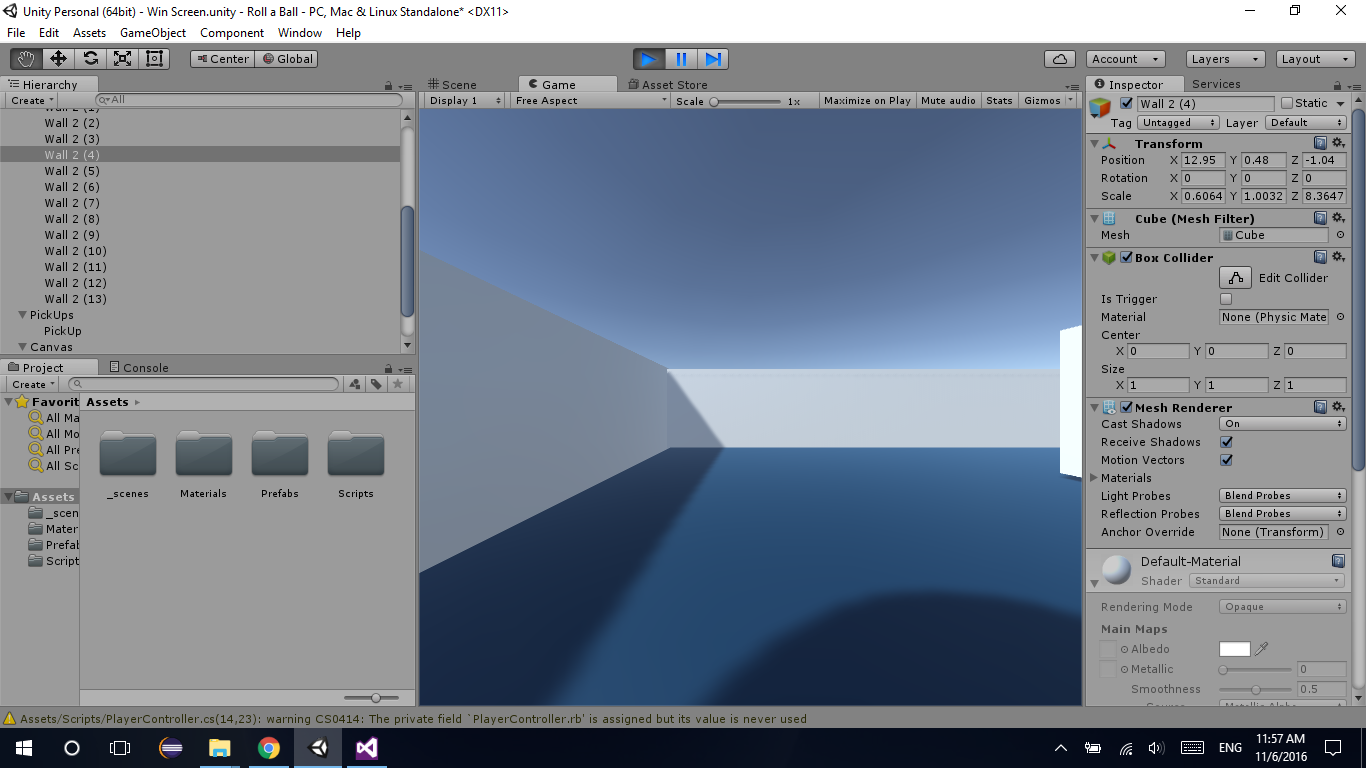Open the Cast Shadows dropdown
Image resolution: width=1366 pixels, height=768 pixels.
(1281, 423)
